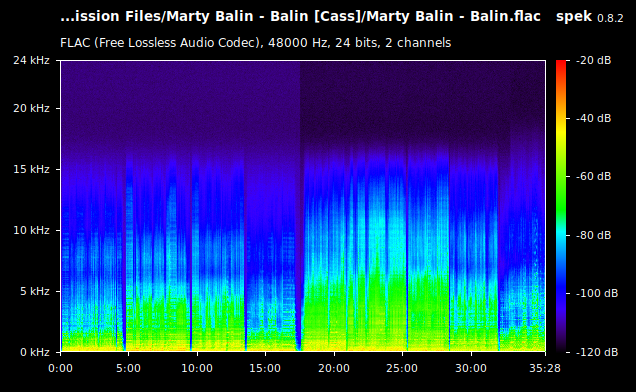This screenshot has width=636, height=392.
Task: Click the spek program name text
Action: (x=574, y=17)
